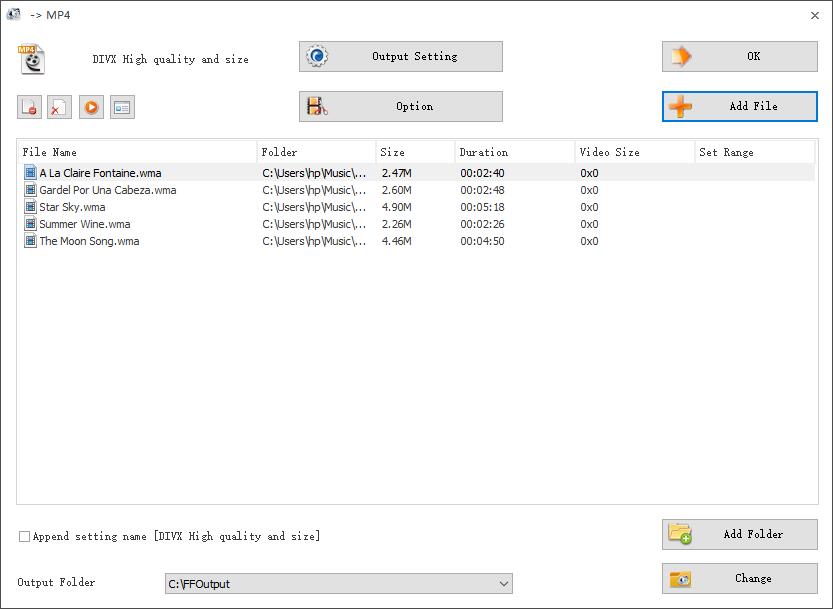
Task: Click file icon beside Summer Wine.wma
Action: pos(31,223)
